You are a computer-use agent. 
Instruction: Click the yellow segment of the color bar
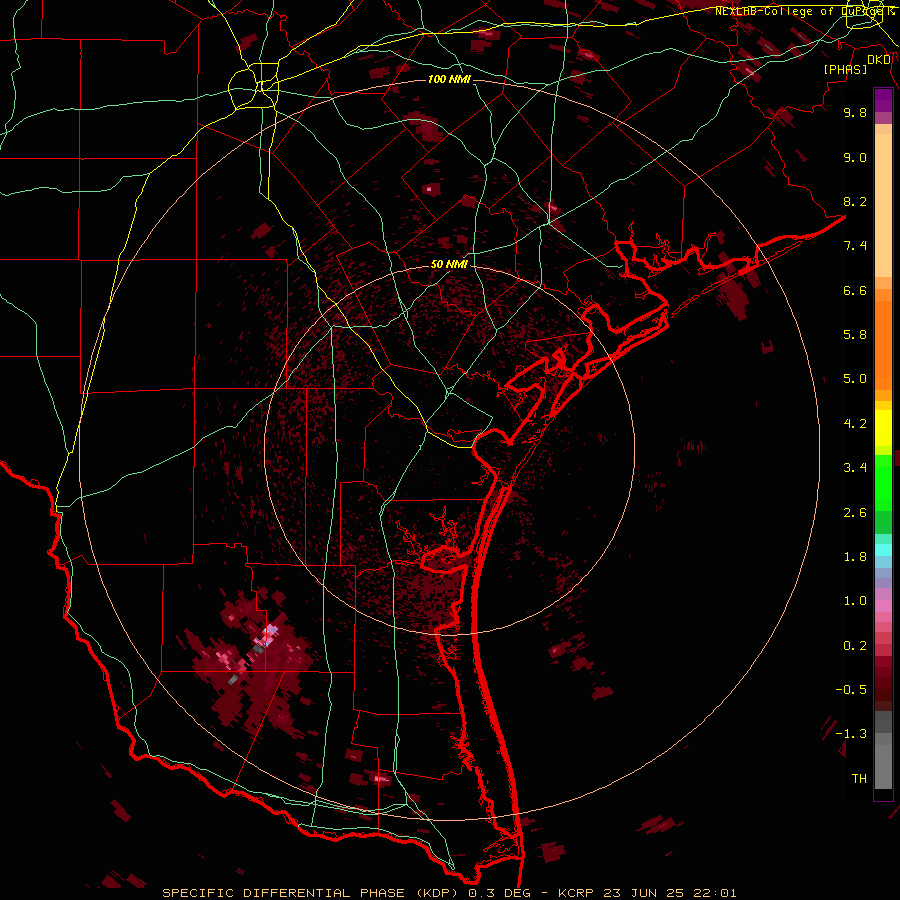(x=883, y=428)
